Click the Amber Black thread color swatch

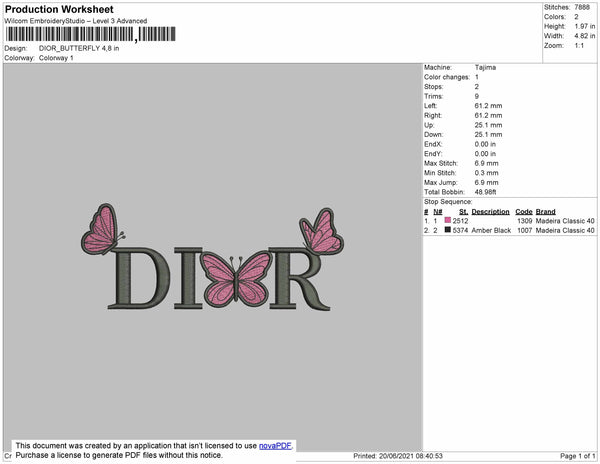pos(448,230)
